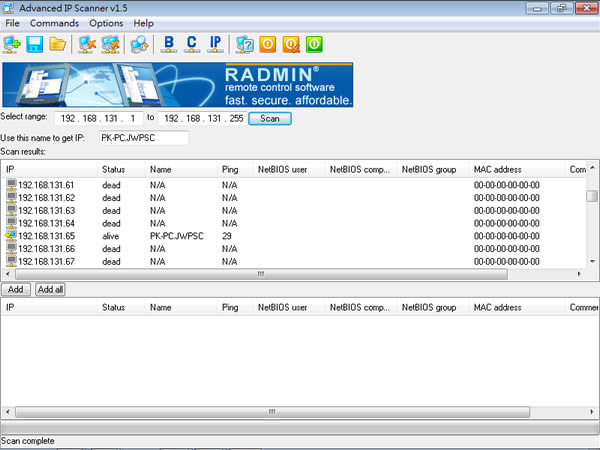
Task: Open the File menu
Action: pyautogui.click(x=12, y=23)
